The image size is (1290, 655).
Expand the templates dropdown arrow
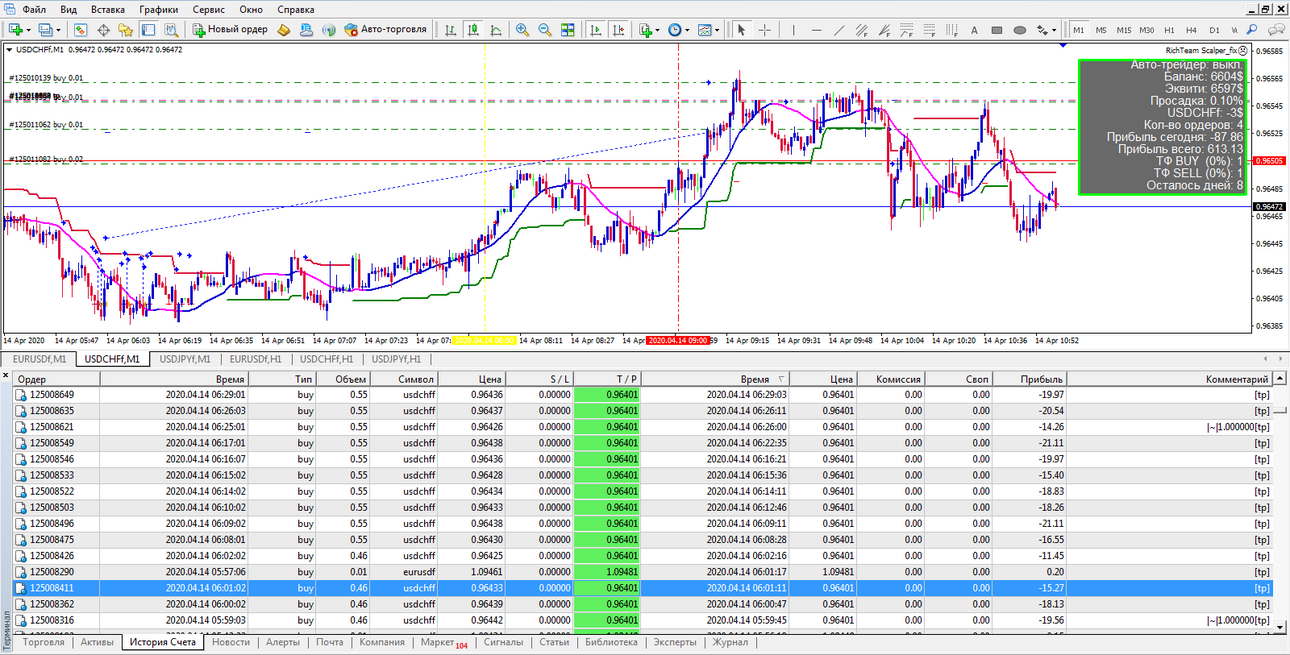[x=717, y=30]
